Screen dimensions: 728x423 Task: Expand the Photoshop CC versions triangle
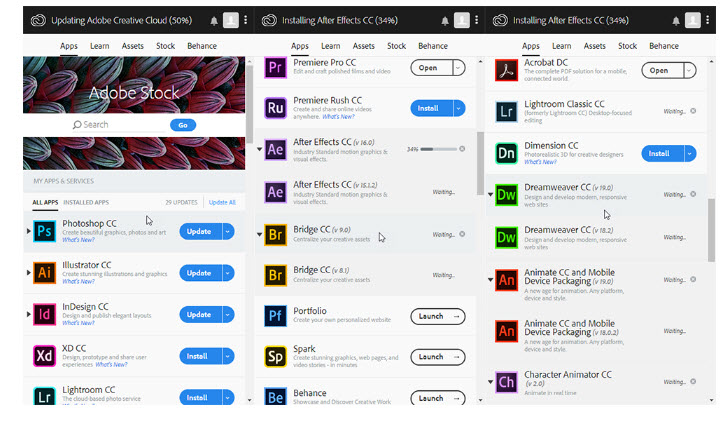(x=28, y=231)
